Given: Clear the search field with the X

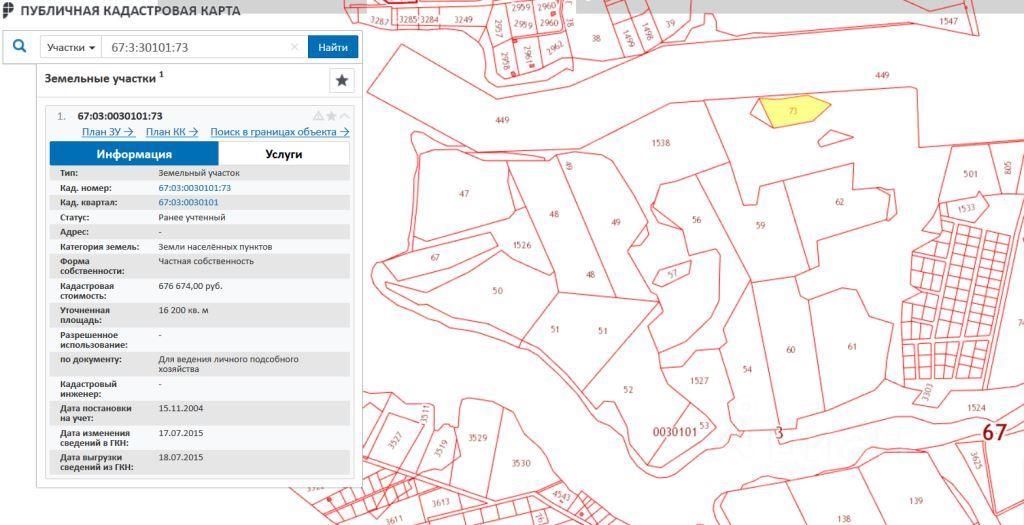Looking at the screenshot, I should click(295, 47).
